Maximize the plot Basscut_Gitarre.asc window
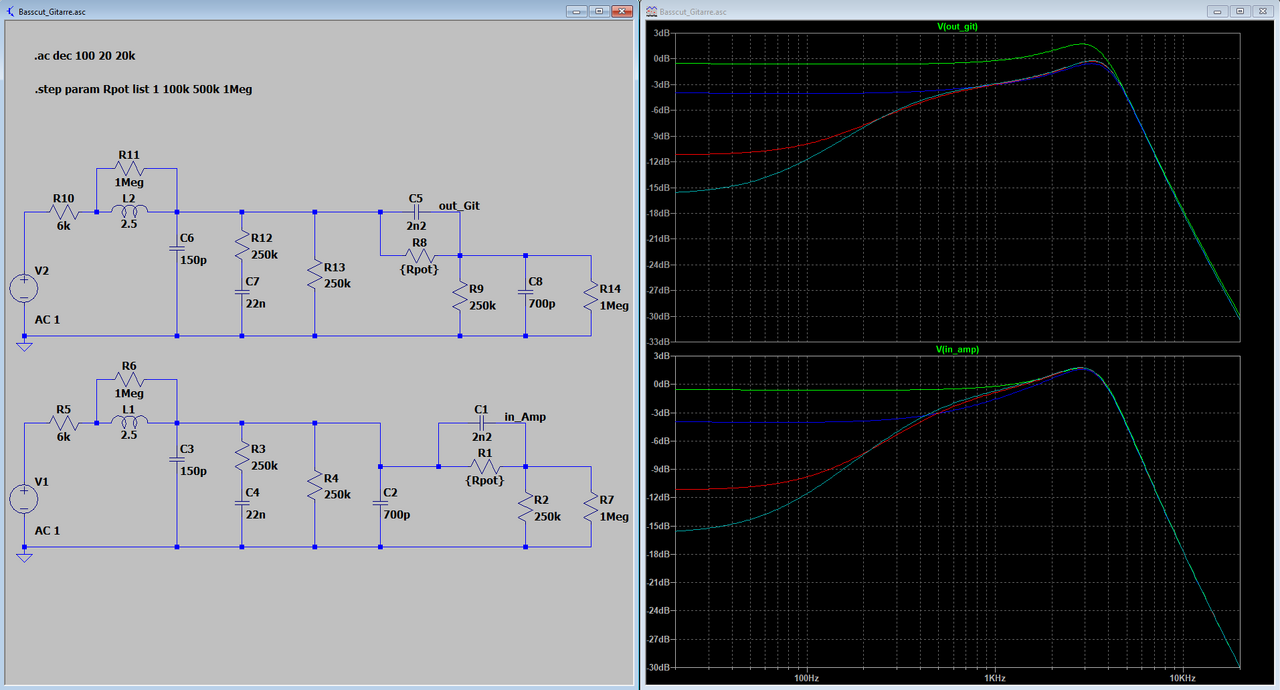This screenshot has height=690, width=1280. [x=1240, y=11]
